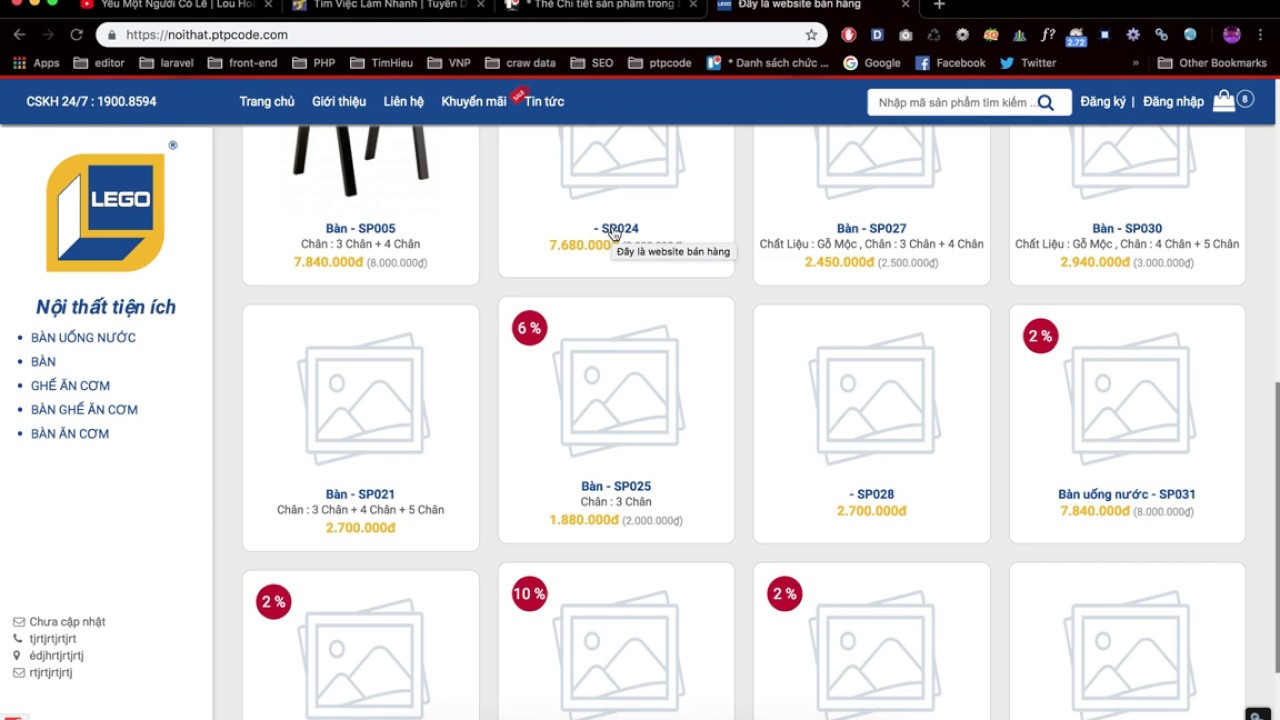Open the f? font finder extension
The image size is (1280, 720).
pos(1047,35)
